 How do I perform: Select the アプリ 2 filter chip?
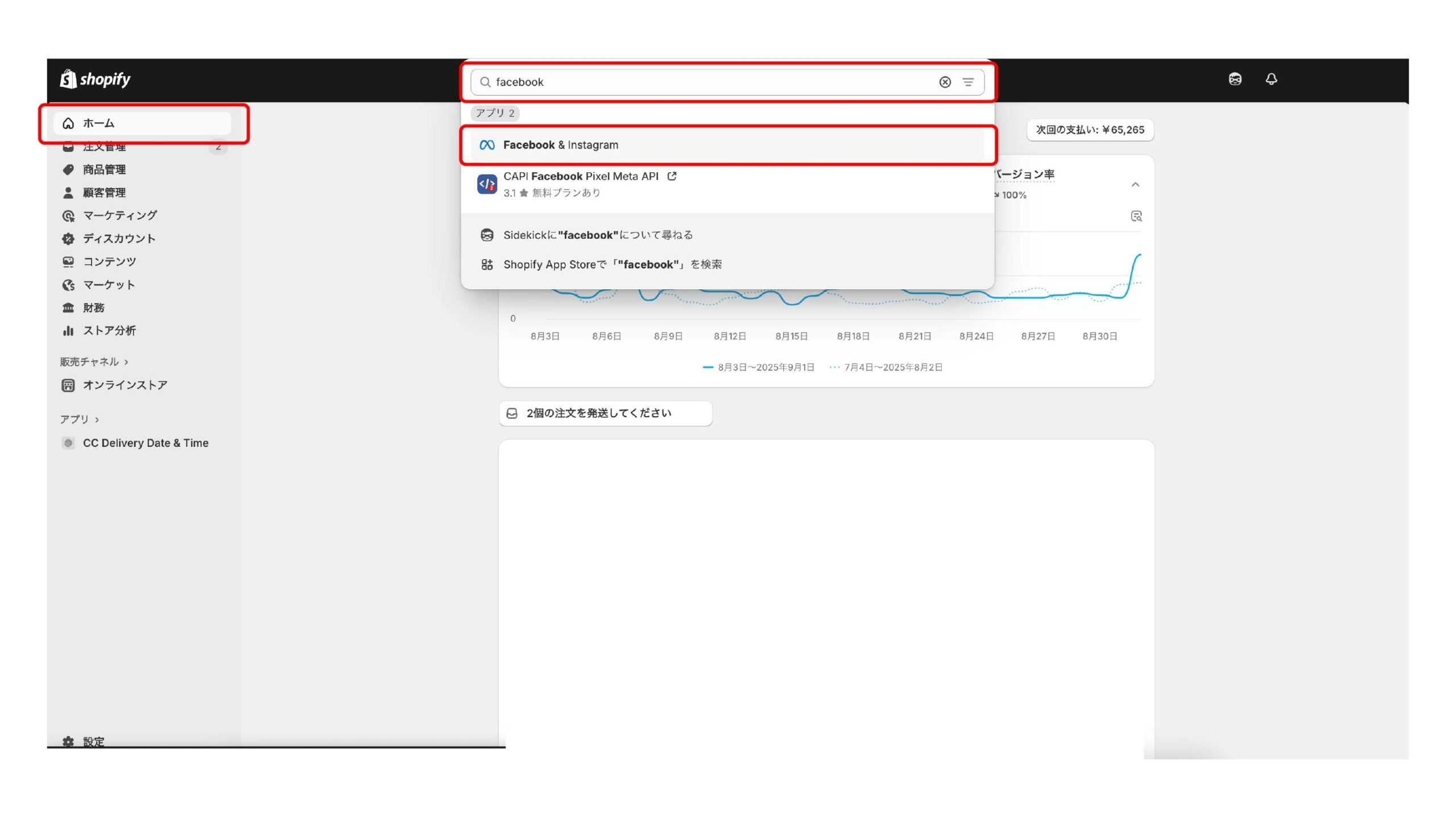495,113
